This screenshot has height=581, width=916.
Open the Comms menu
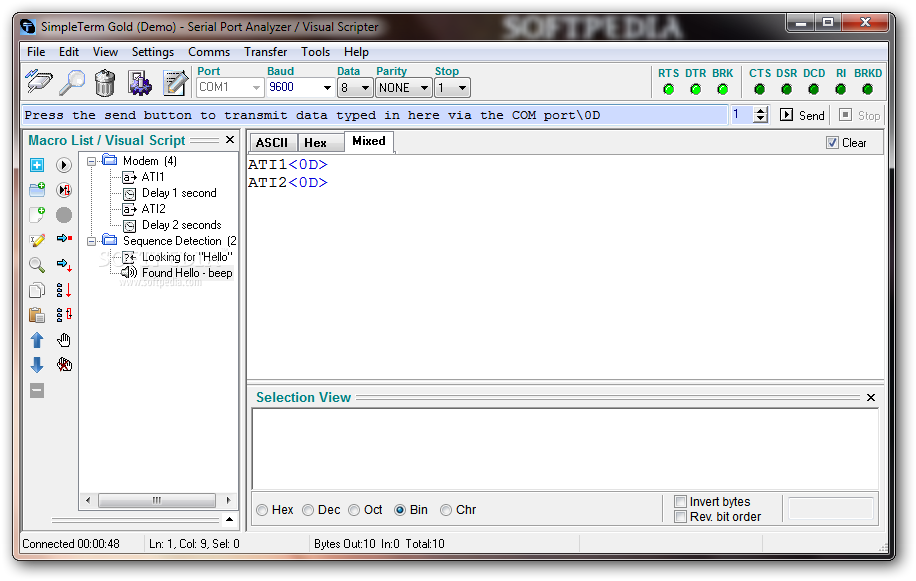209,52
